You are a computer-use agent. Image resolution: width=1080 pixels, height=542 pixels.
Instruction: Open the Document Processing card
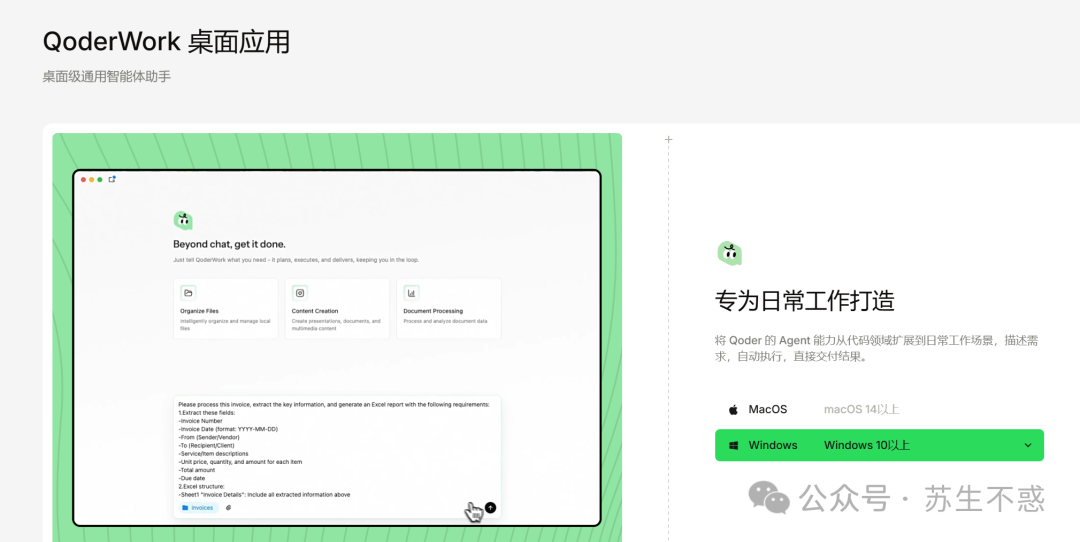click(x=448, y=309)
